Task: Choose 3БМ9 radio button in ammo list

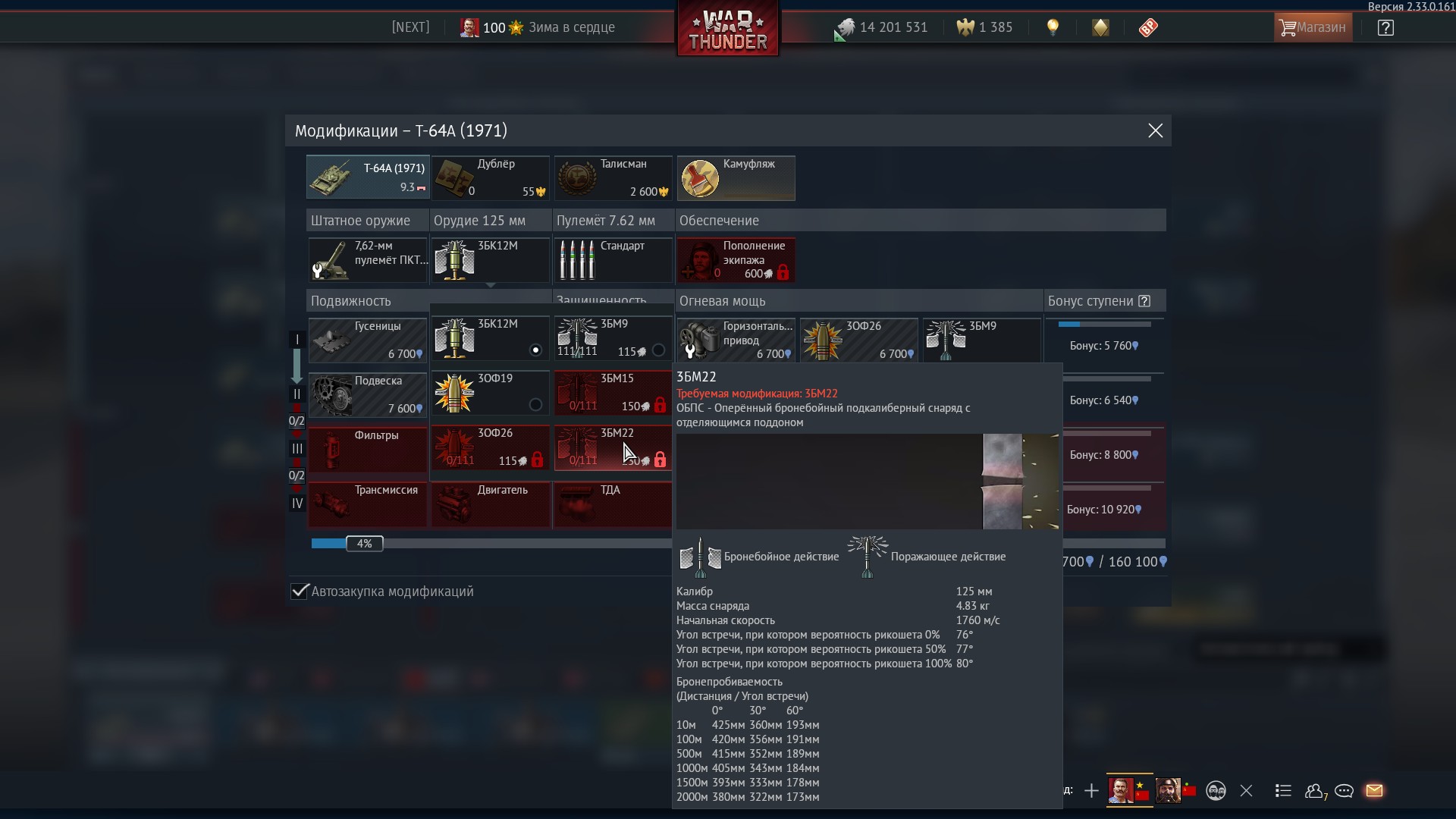Action: [x=658, y=350]
